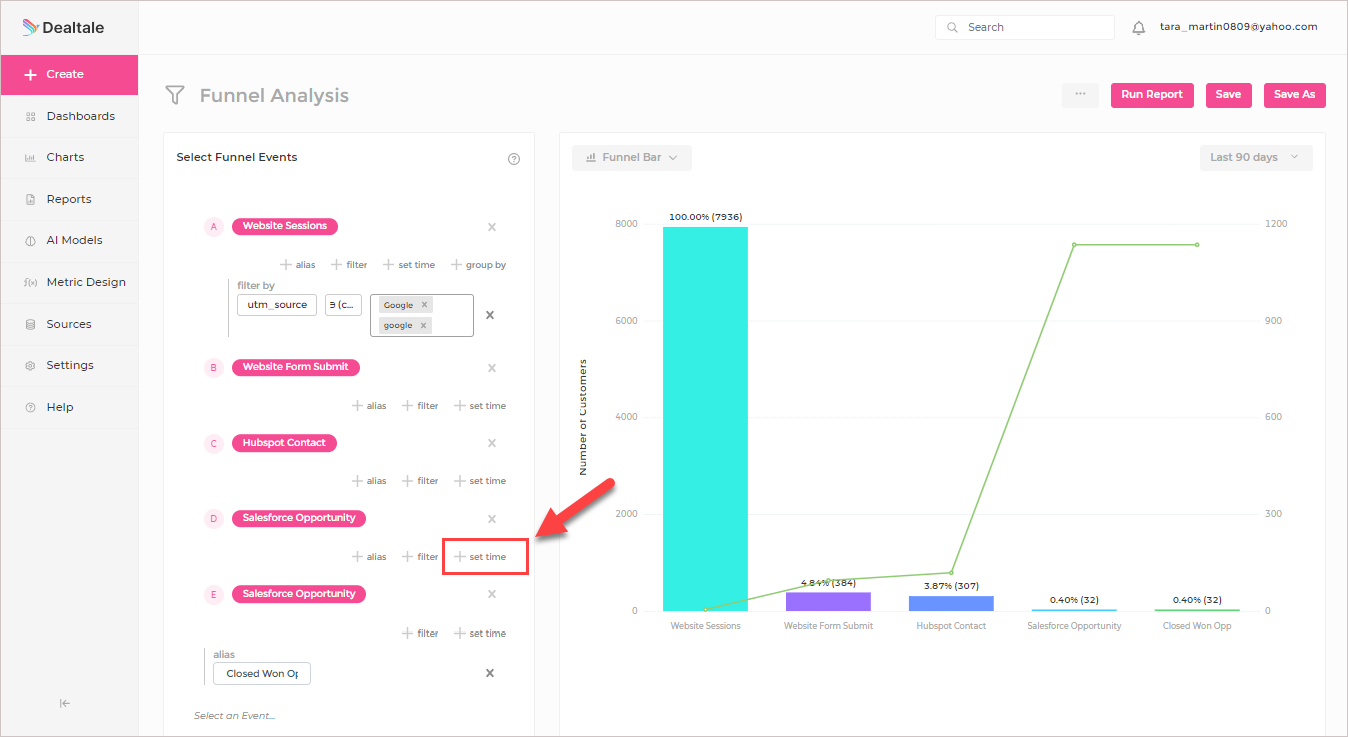Remove Website Sessions event with X
The width and height of the screenshot is (1348, 737).
pos(492,227)
